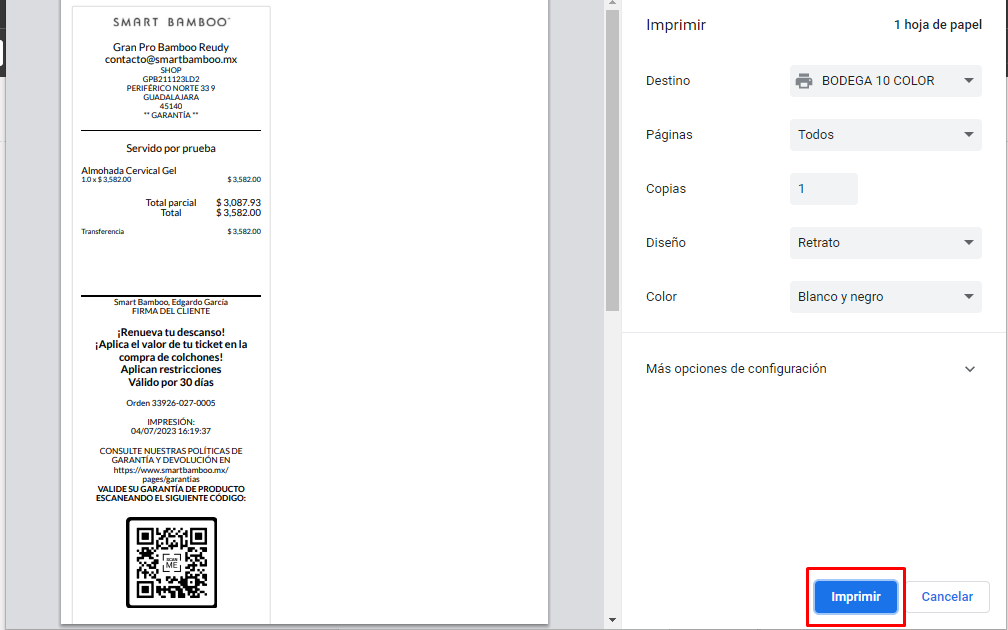Click the 'Válido por 30 días' text
Viewport: 1008px width, 630px height.
coord(171,382)
